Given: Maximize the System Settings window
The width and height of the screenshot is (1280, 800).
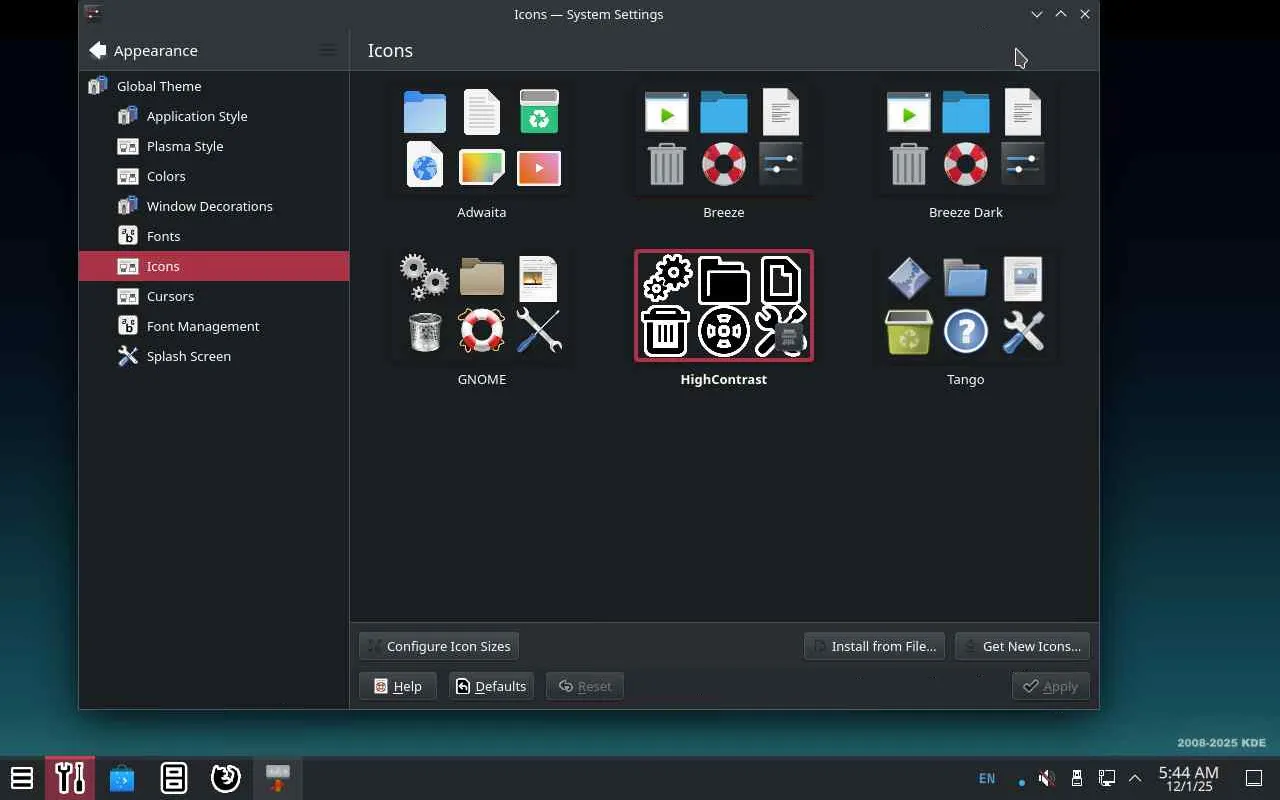Looking at the screenshot, I should (1061, 14).
